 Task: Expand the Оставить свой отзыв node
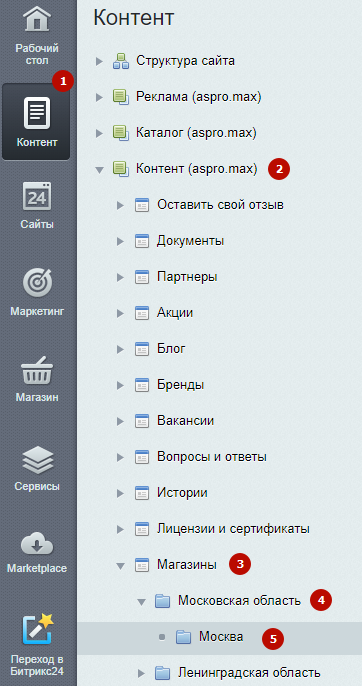120,205
